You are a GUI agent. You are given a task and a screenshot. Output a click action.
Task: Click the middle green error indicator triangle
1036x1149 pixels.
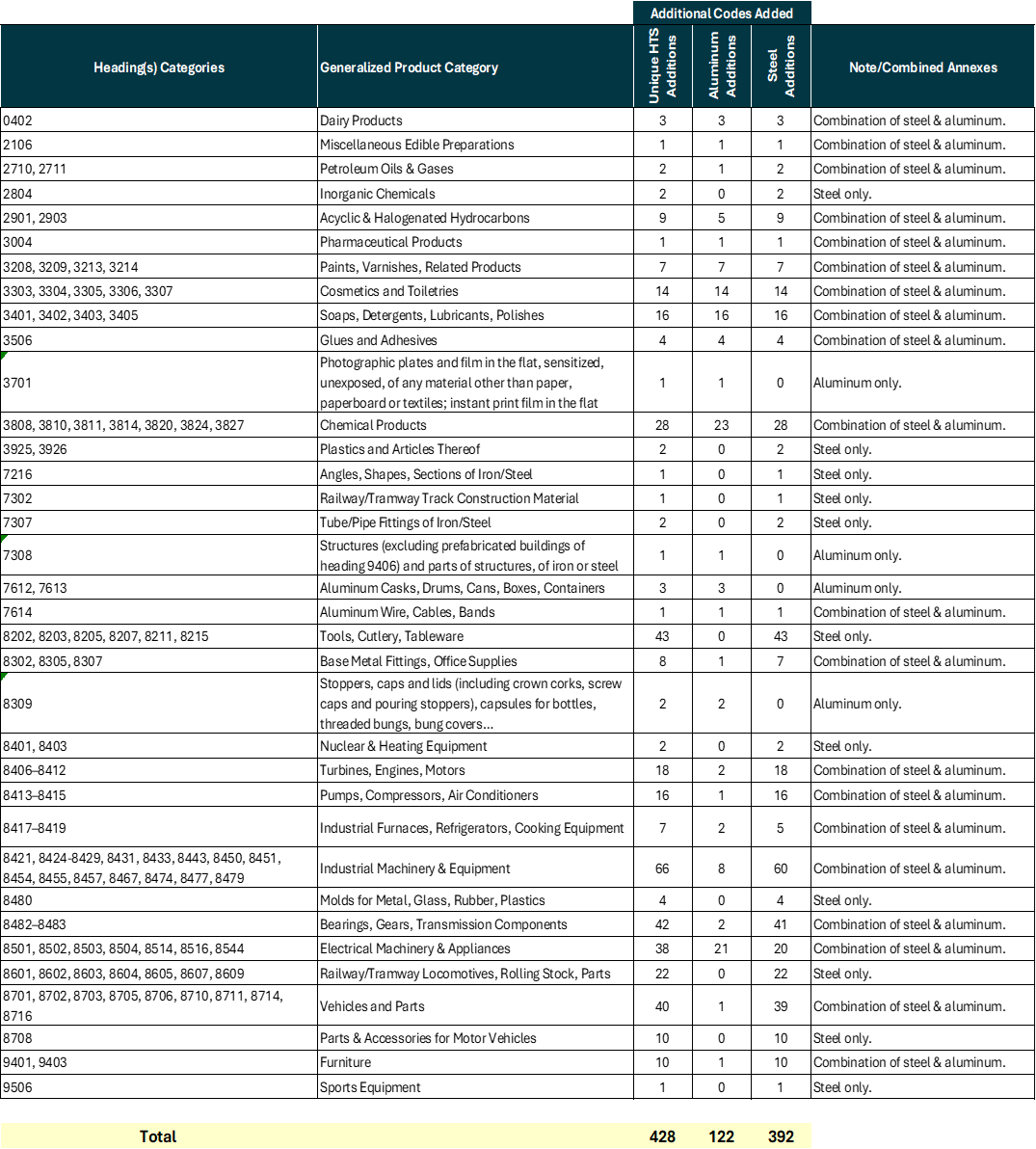click(x=4, y=538)
